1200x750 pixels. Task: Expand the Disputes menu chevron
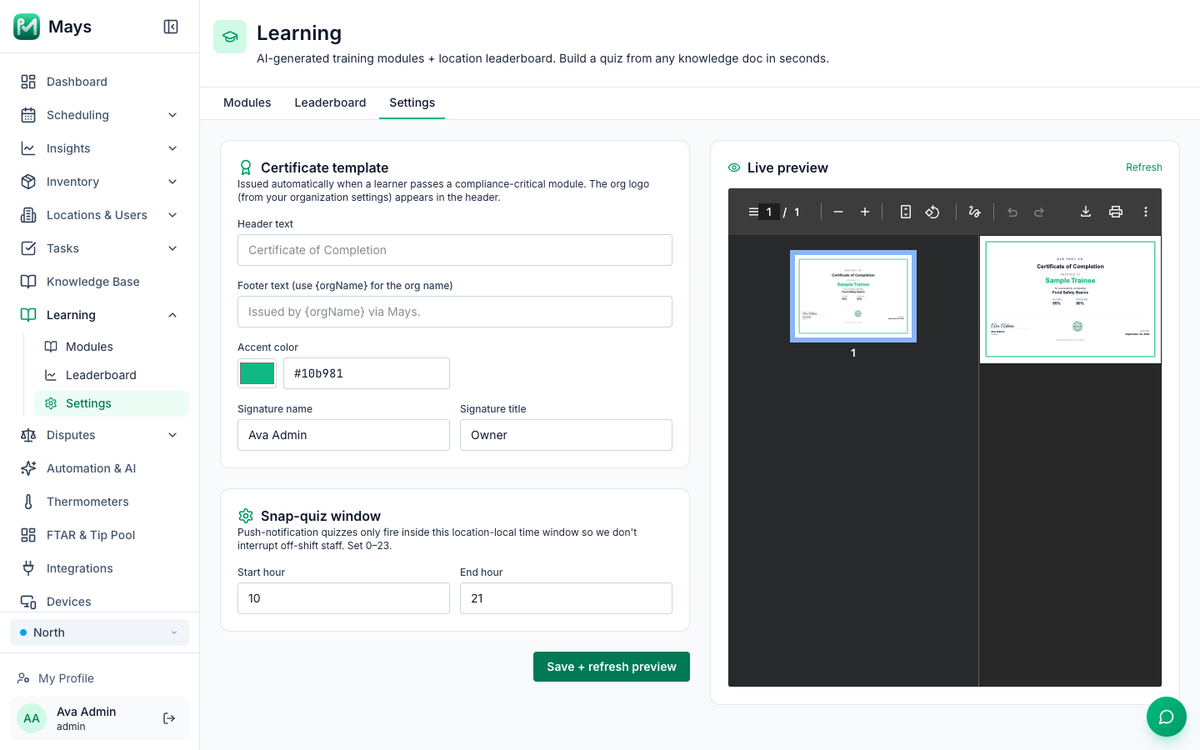(x=172, y=435)
